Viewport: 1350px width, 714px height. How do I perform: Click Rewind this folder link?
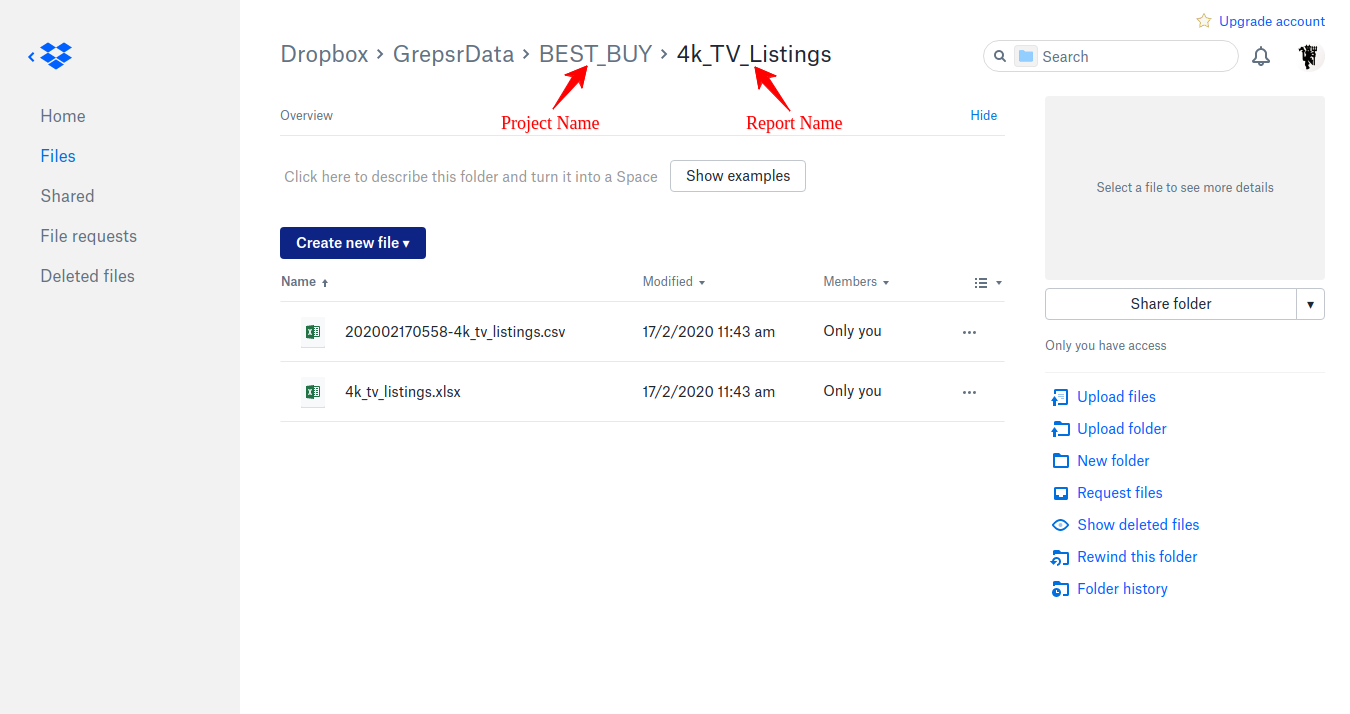click(1137, 557)
